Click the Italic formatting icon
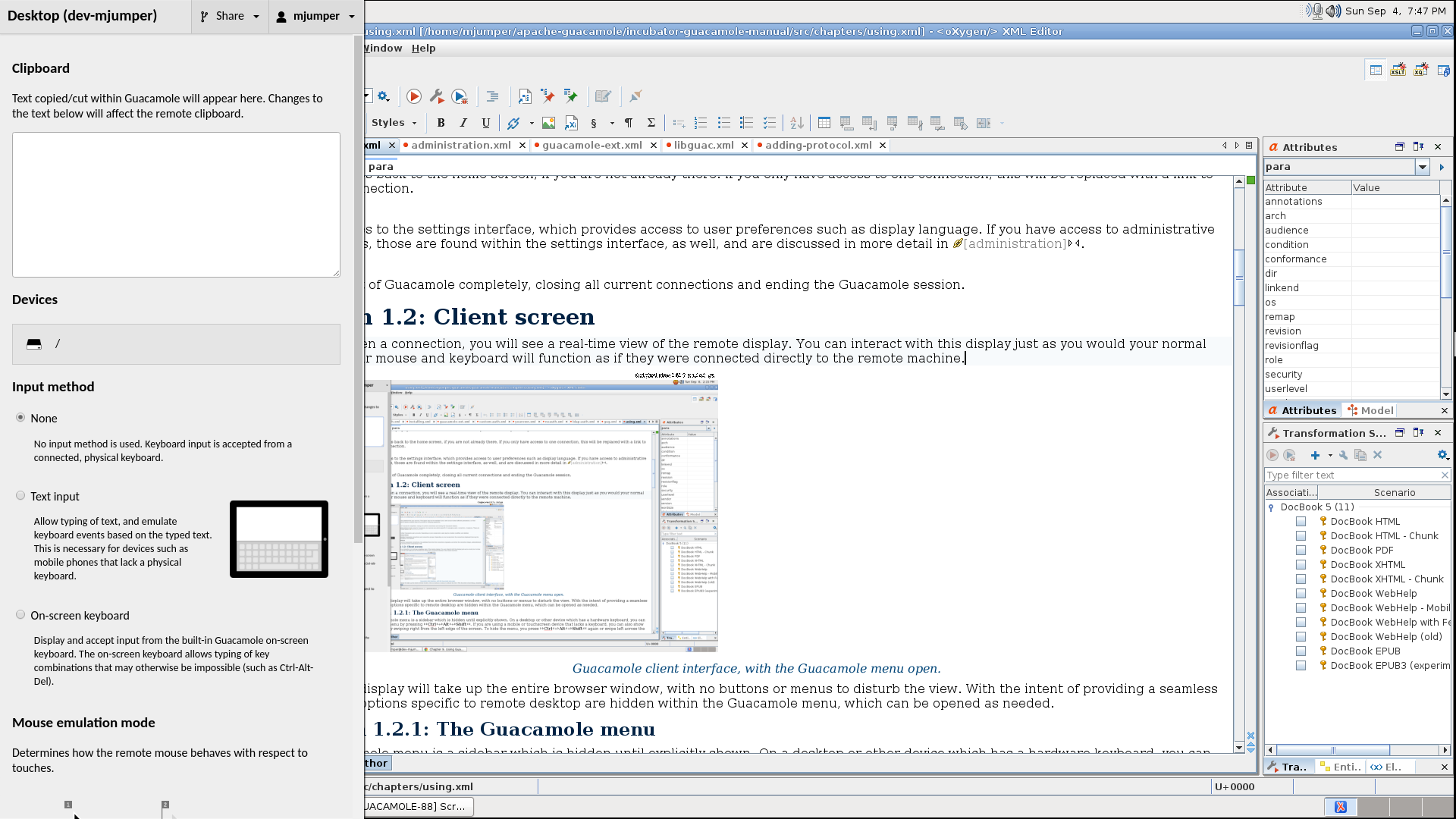This screenshot has height=819, width=1456. [463, 123]
